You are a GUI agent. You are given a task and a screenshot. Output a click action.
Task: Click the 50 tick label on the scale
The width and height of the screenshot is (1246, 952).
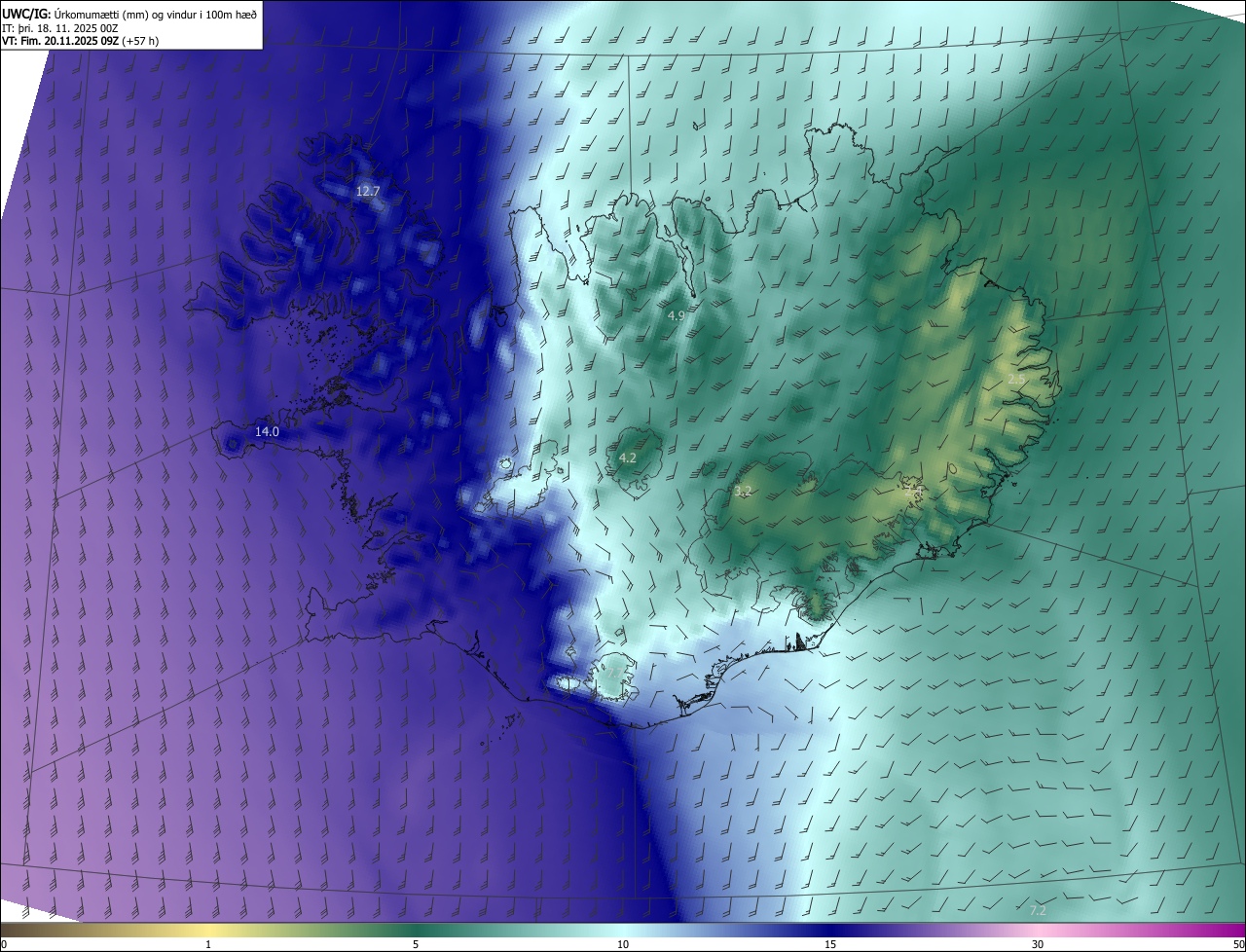tap(1238, 944)
